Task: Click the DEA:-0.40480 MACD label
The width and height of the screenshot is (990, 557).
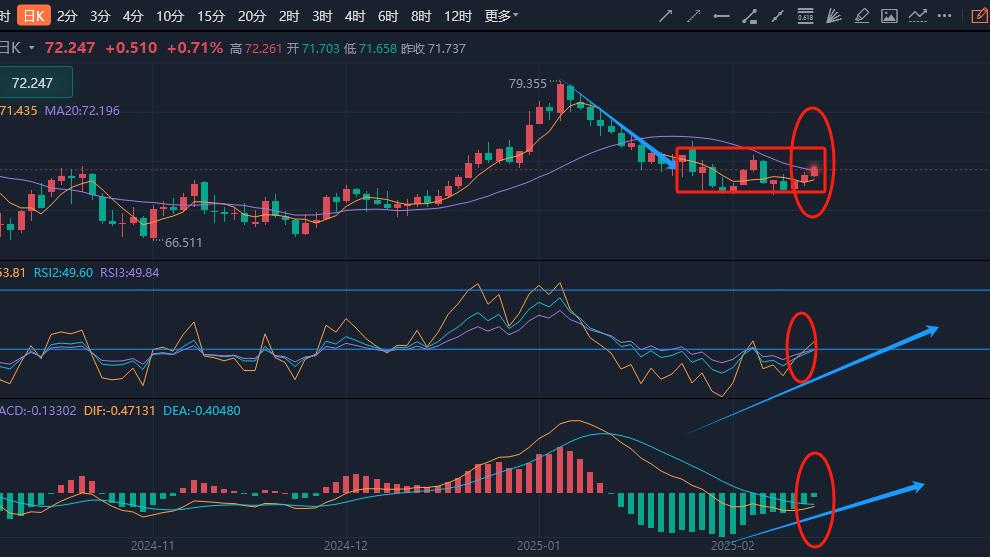Action: click(201, 410)
